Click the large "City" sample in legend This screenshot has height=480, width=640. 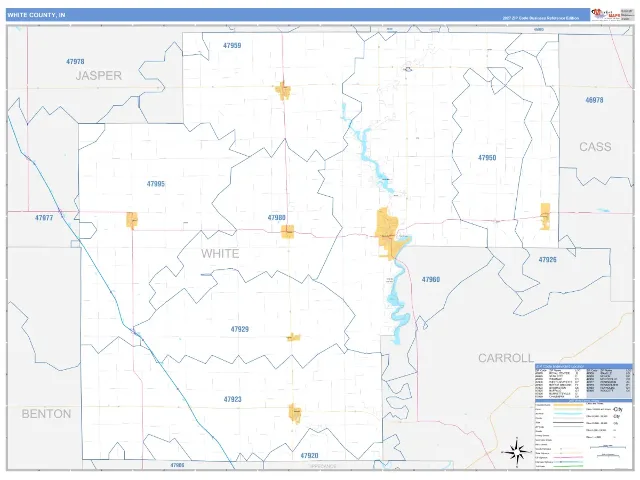618,409
